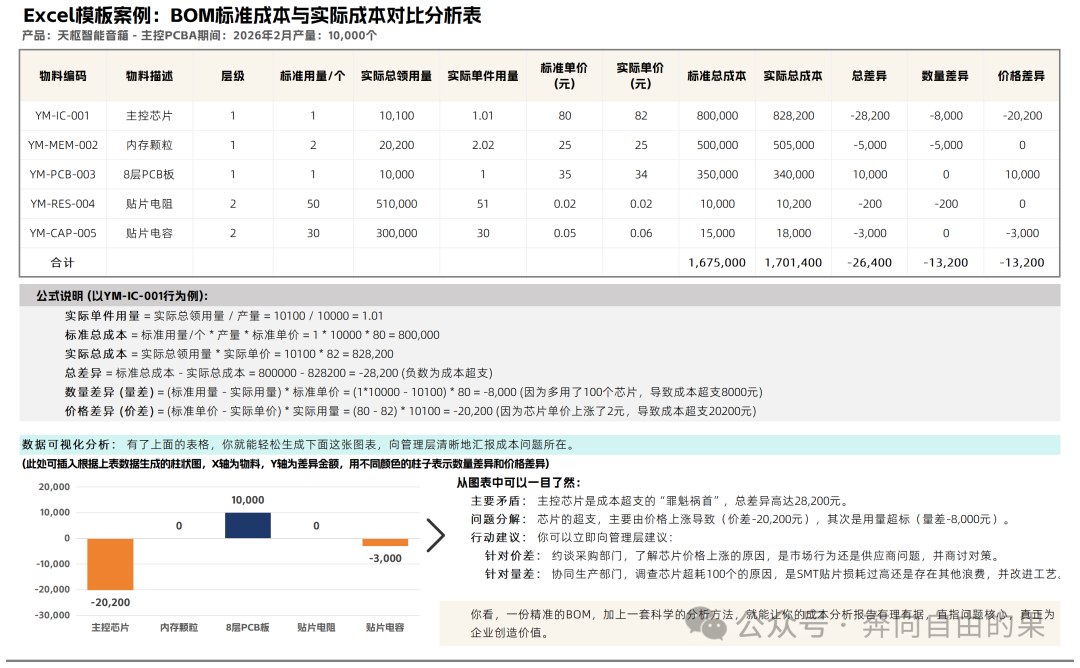Click the 标准单价(元) column header
This screenshot has height=668, width=1080.
click(564, 76)
